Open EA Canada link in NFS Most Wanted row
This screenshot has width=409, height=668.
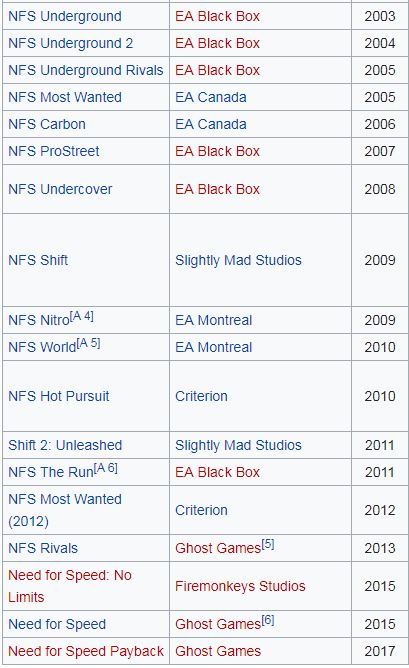pos(211,97)
